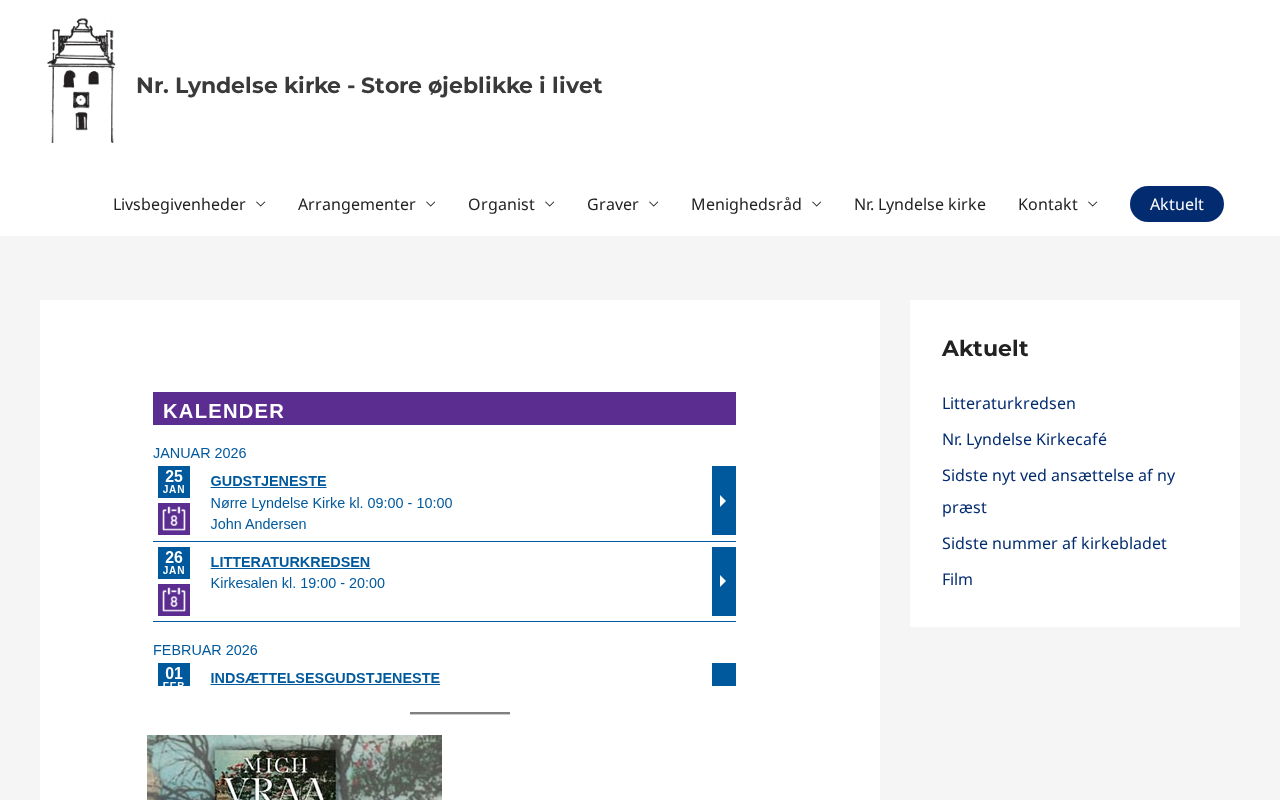Open Litteraturkredsen details via blue arrow
1280x800 pixels.
pos(723,581)
